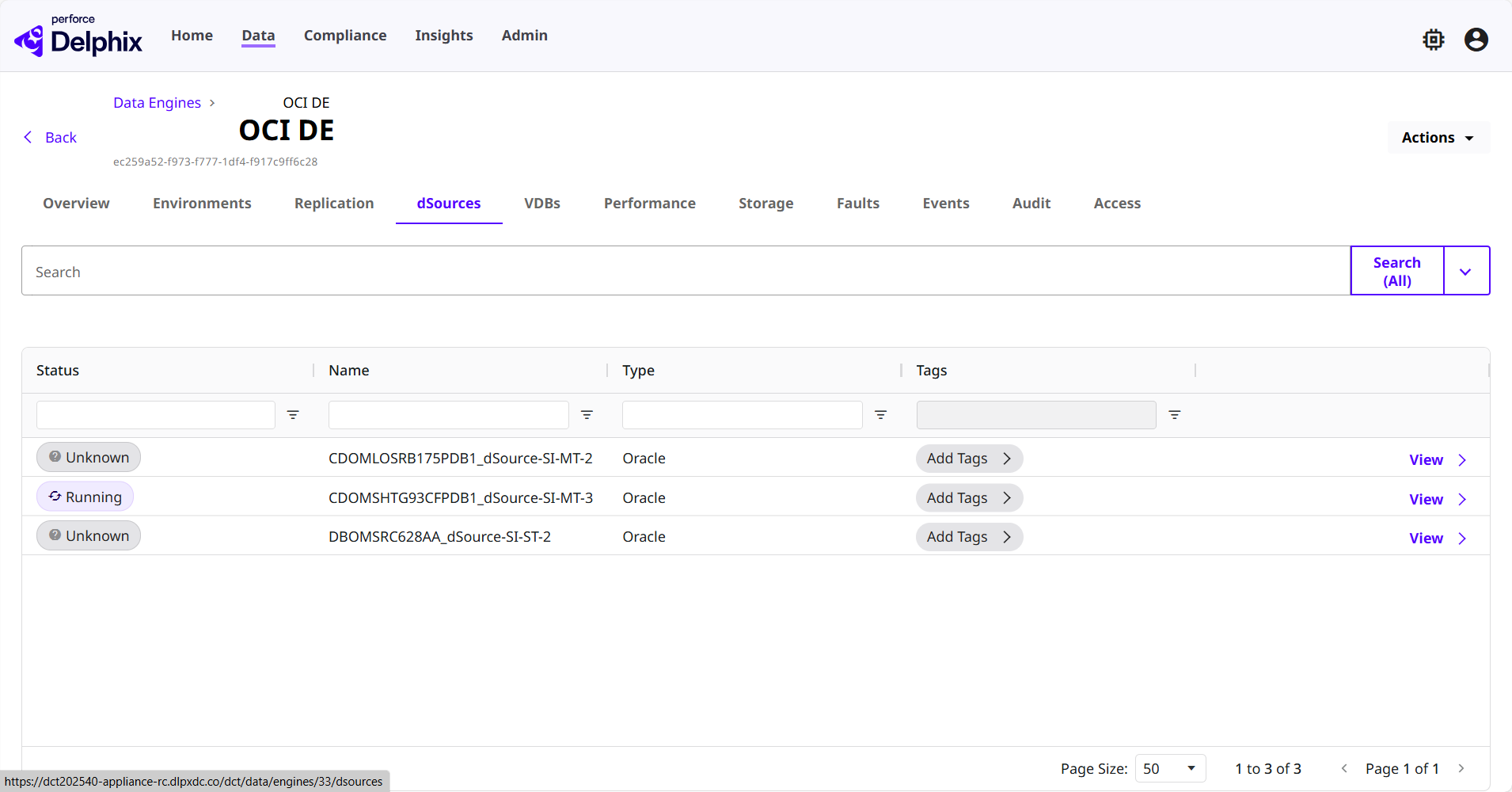Switch to the VDBs tab
The image size is (1512, 792).
[542, 204]
